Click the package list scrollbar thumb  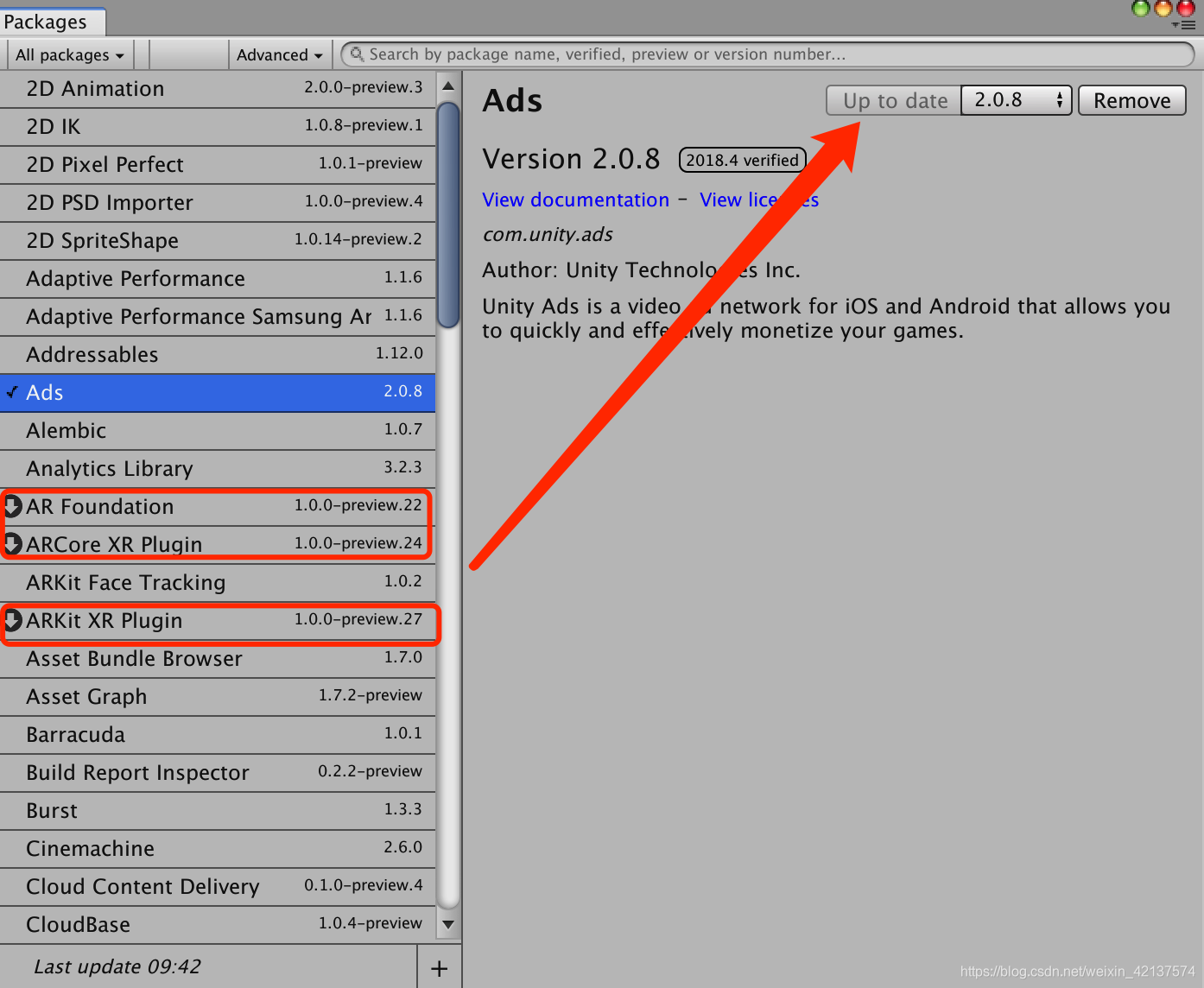[x=448, y=215]
